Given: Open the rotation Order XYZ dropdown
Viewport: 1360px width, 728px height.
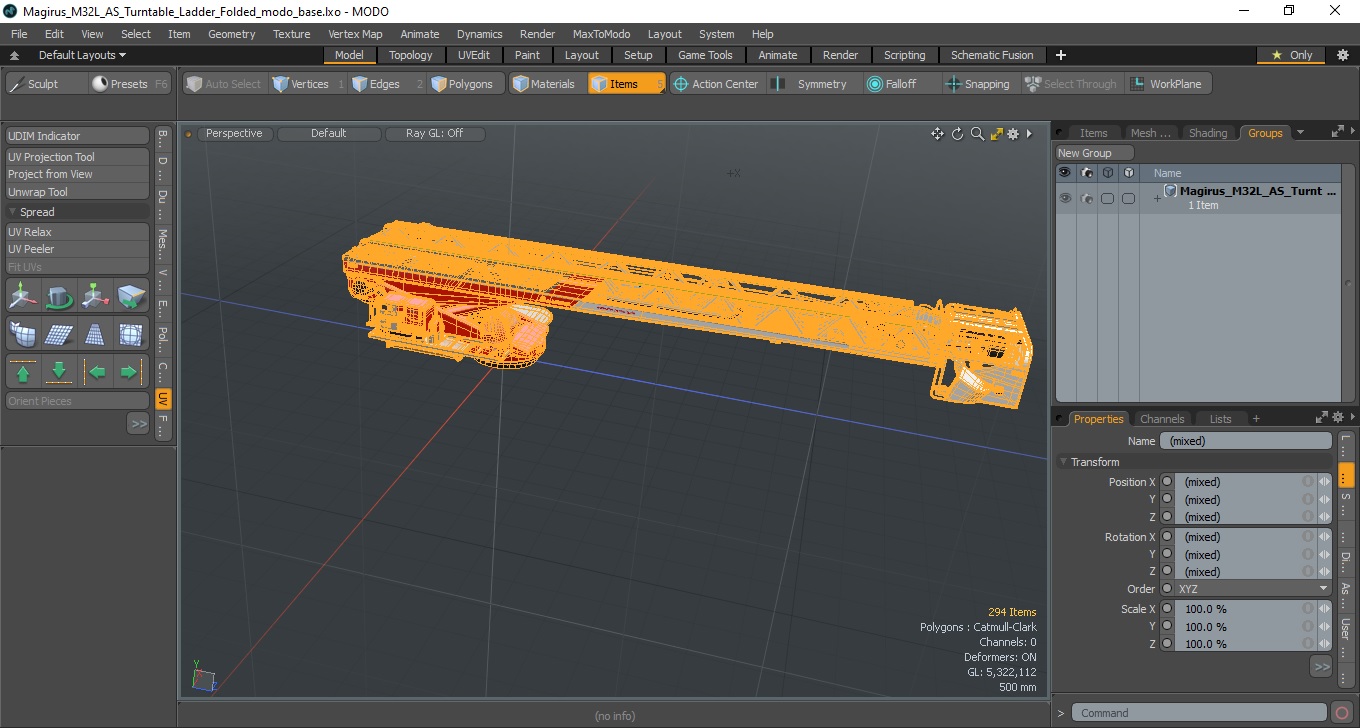Looking at the screenshot, I should pos(1254,589).
